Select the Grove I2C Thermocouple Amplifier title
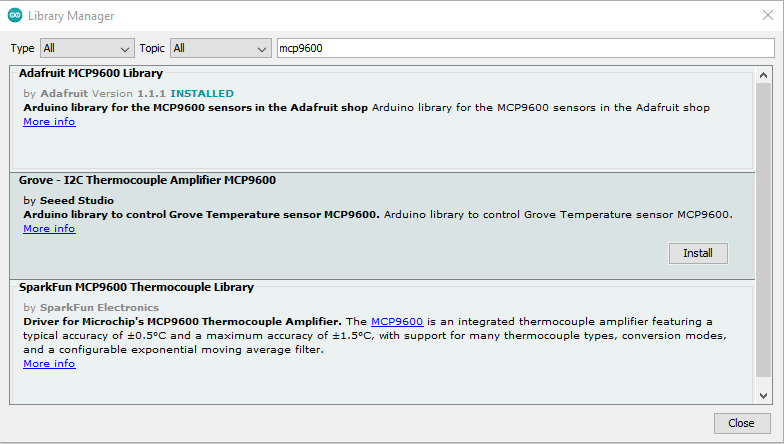The image size is (784, 444). pos(147,180)
